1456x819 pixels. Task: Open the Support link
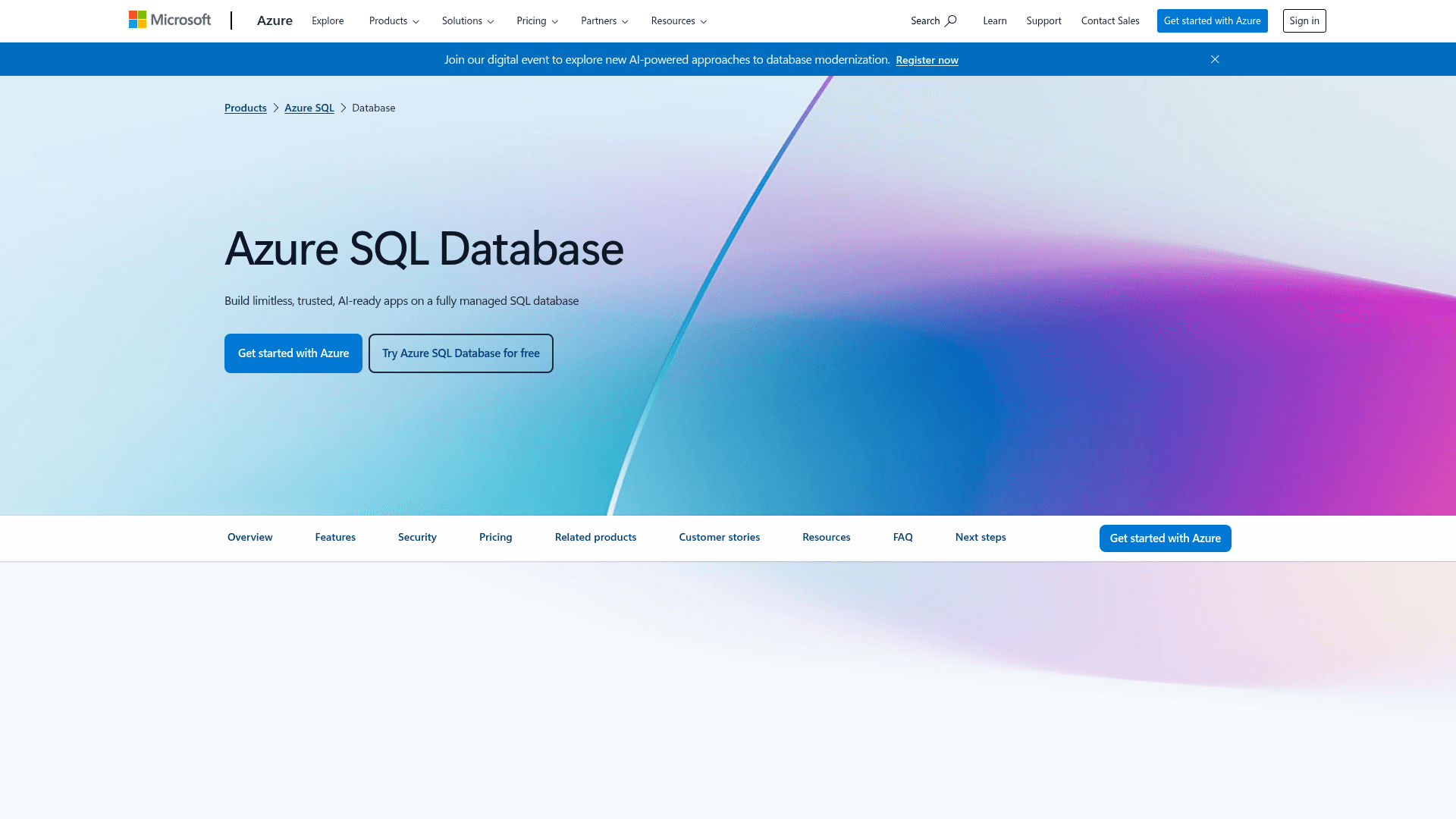[1043, 20]
